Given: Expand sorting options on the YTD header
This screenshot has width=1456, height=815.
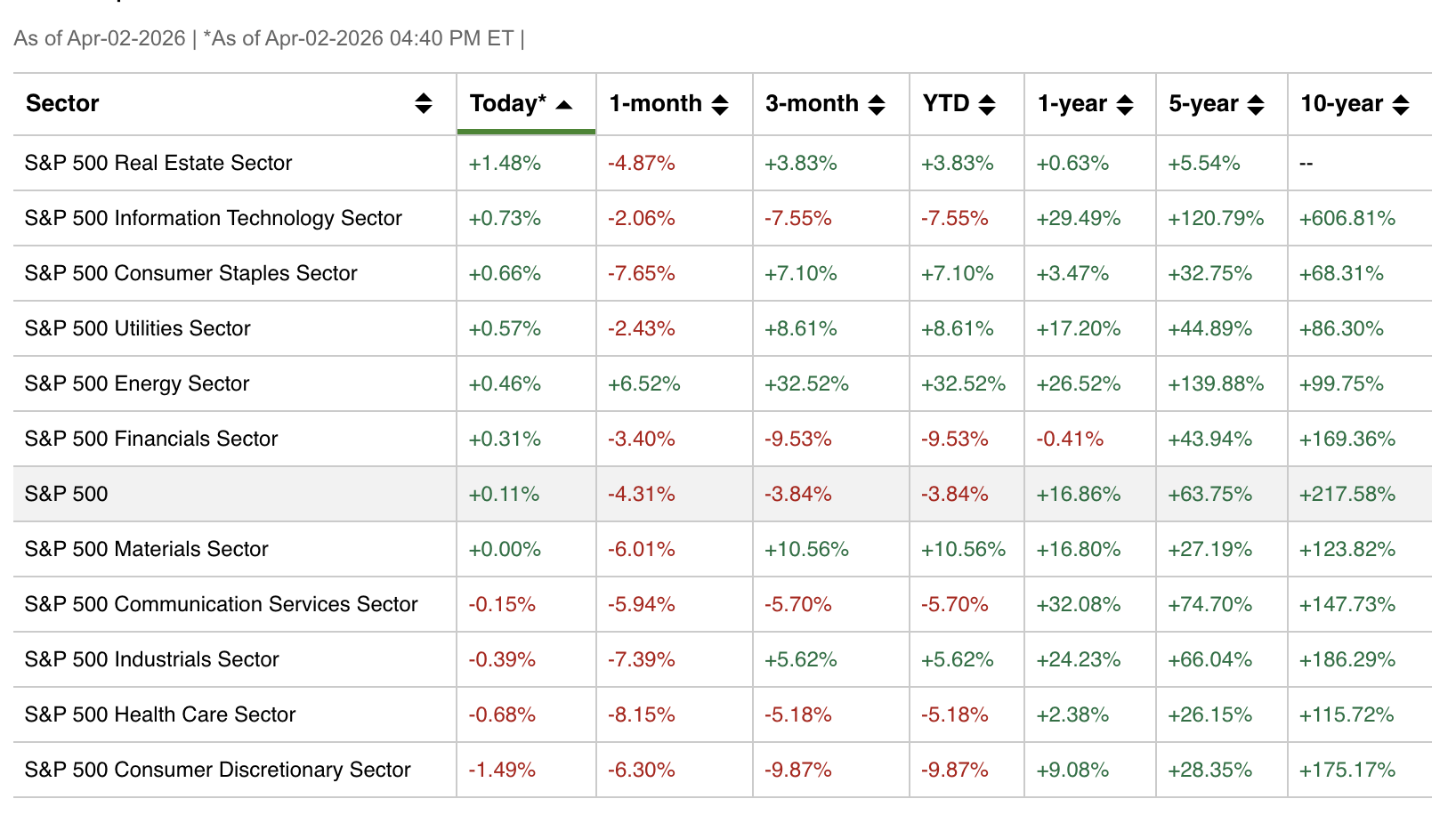Looking at the screenshot, I should pos(988,103).
